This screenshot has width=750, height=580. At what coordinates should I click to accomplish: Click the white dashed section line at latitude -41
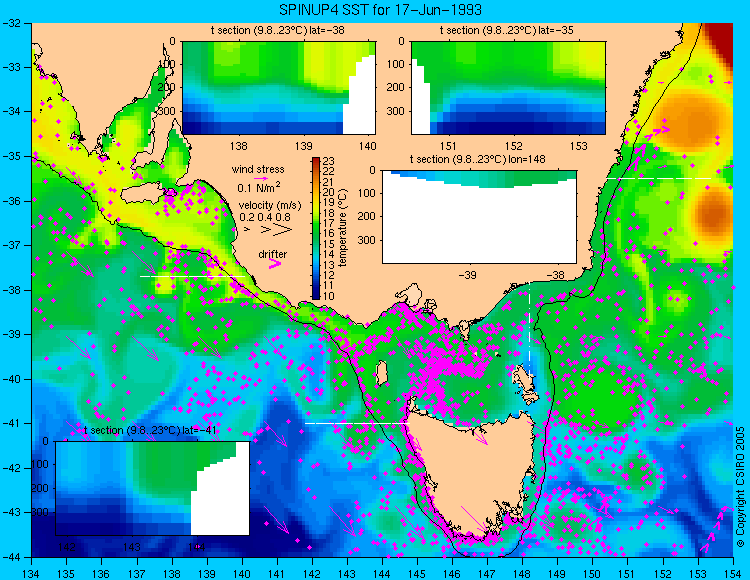coord(357,423)
